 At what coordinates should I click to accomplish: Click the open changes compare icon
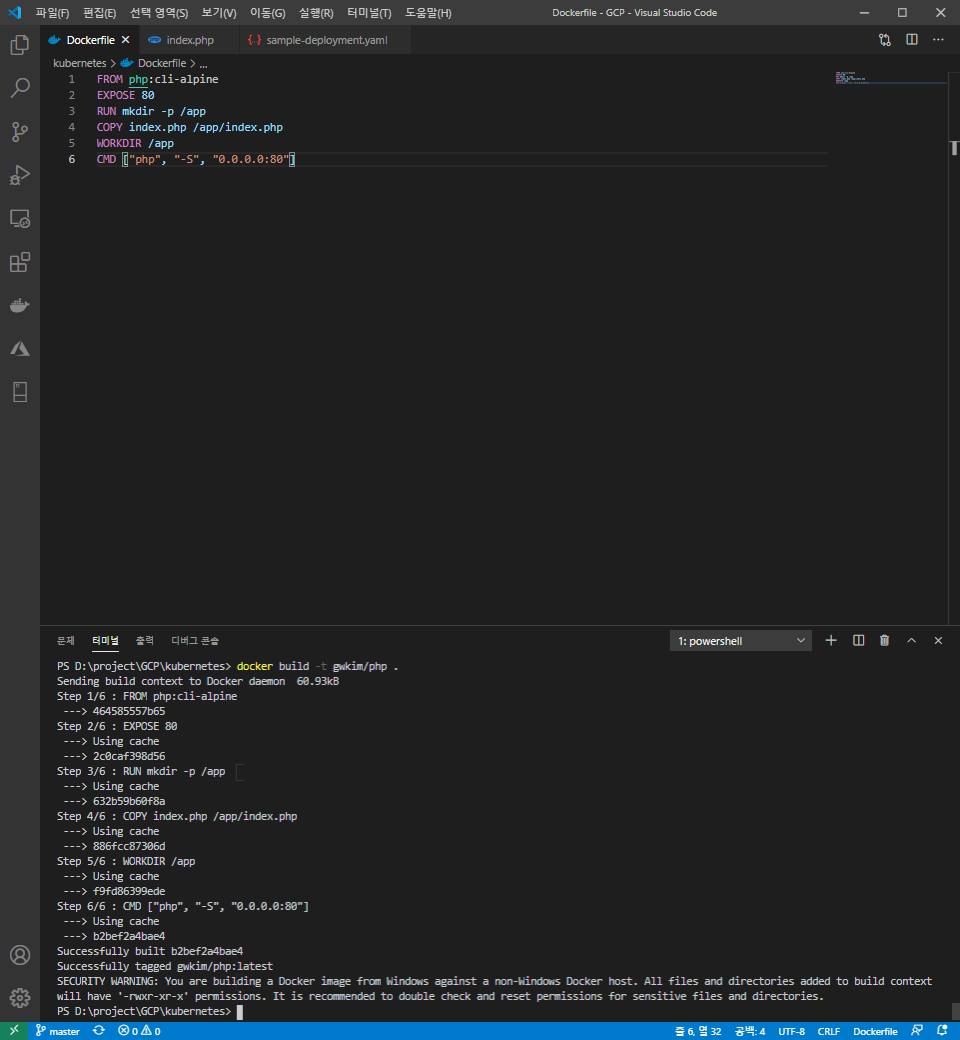(x=884, y=40)
